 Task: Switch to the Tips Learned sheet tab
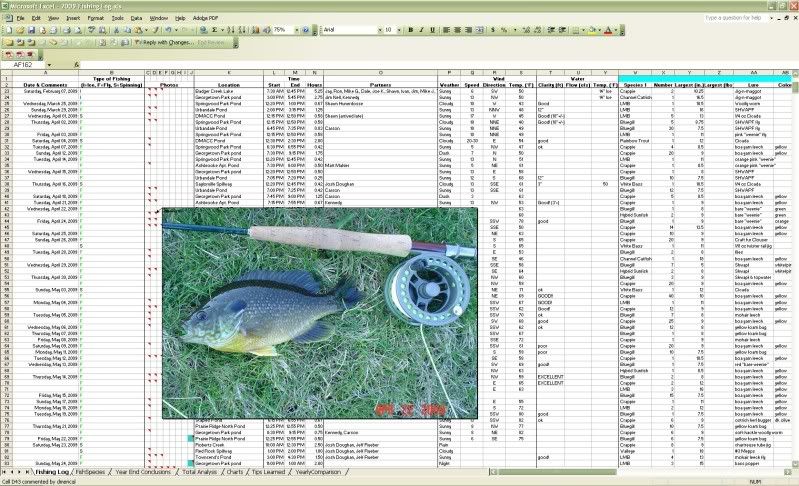pyautogui.click(x=268, y=472)
